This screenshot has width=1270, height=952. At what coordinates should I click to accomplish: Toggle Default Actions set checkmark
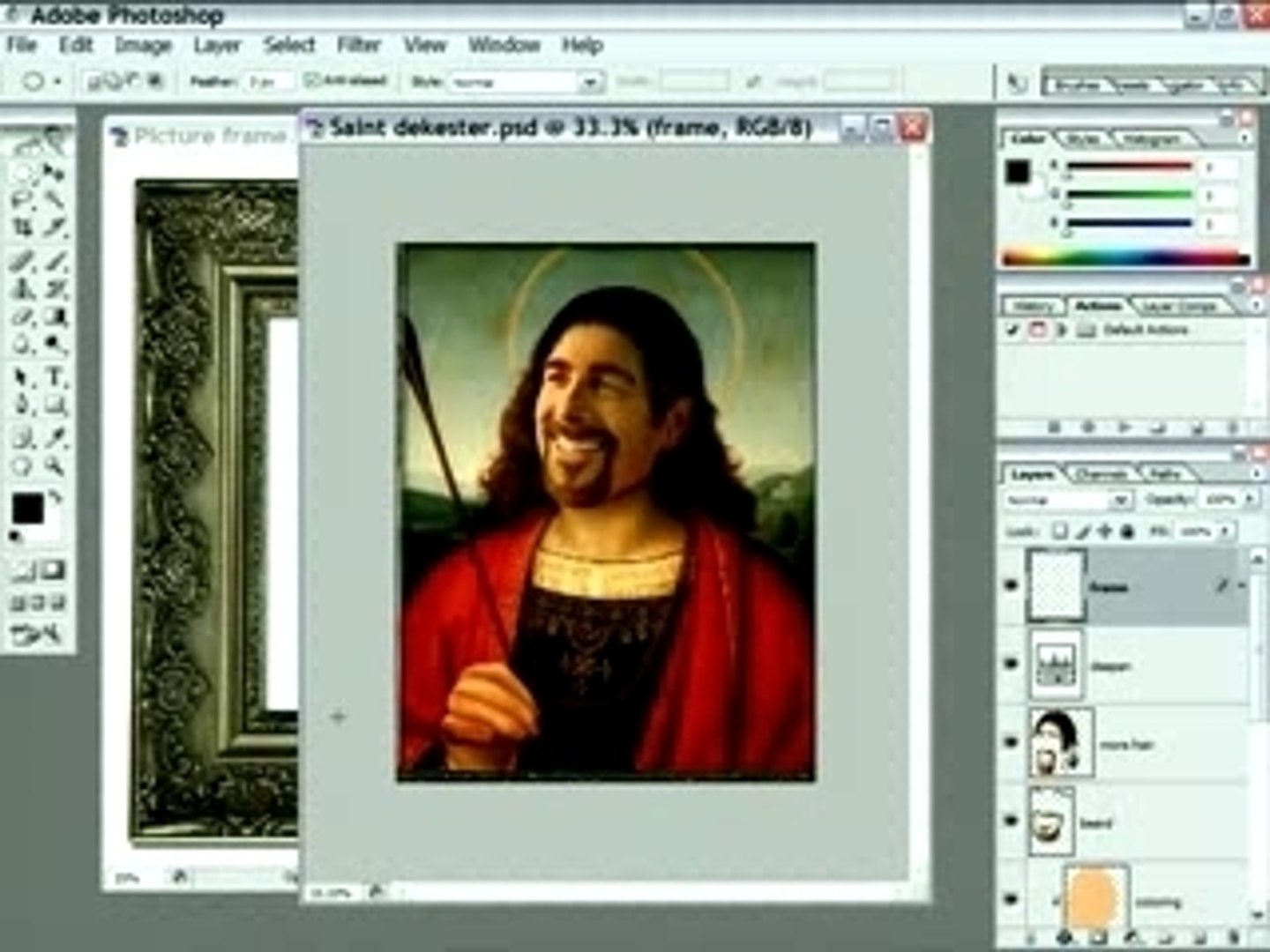1012,331
